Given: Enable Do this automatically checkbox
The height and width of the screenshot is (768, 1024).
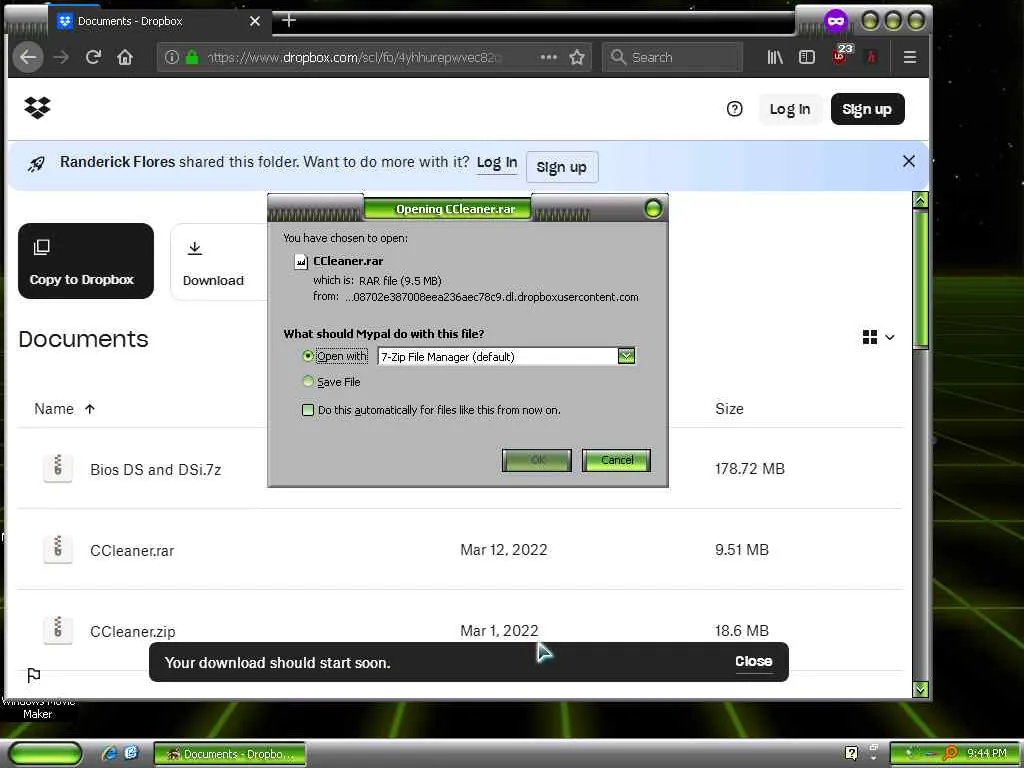Looking at the screenshot, I should [x=308, y=409].
